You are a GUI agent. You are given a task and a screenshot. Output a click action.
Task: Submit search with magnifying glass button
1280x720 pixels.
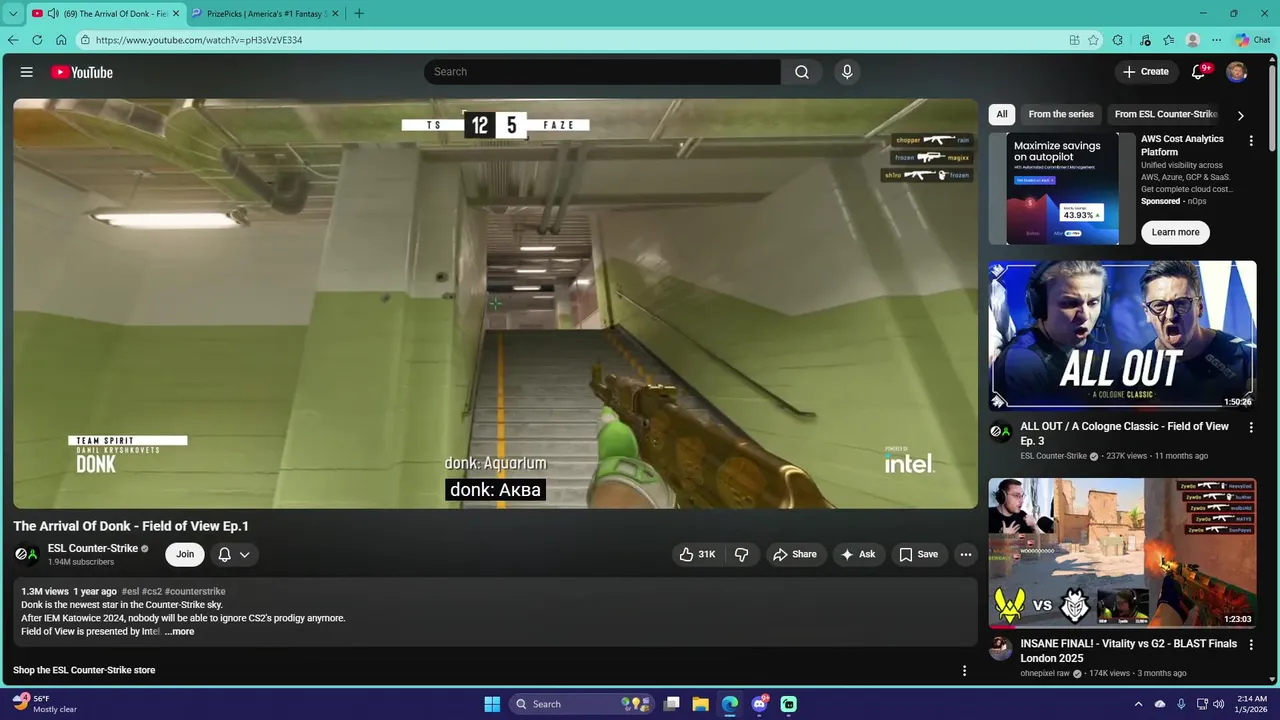(802, 72)
